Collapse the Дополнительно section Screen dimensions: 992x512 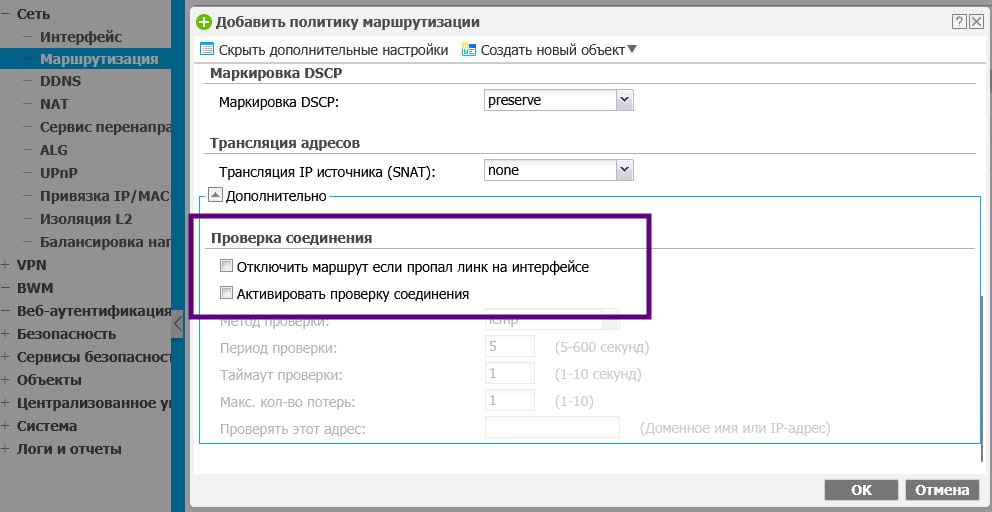[x=215, y=195]
